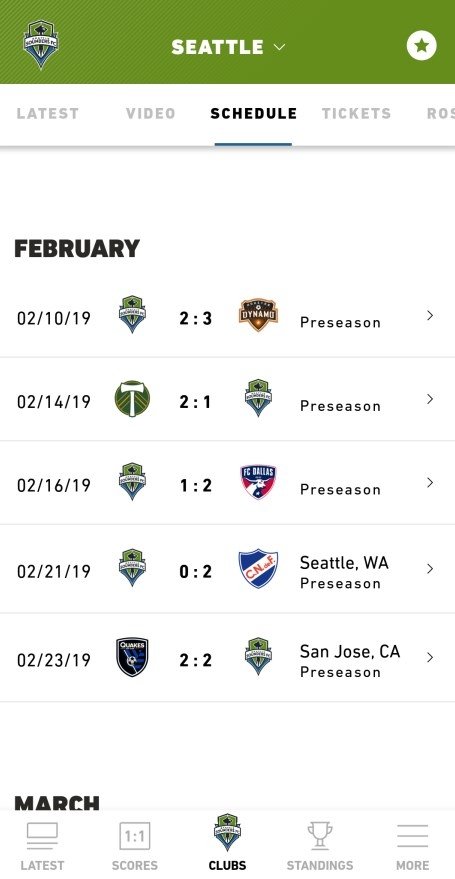Open Standings trophy in bottom navigation
This screenshot has height=879, width=455.
(320, 846)
